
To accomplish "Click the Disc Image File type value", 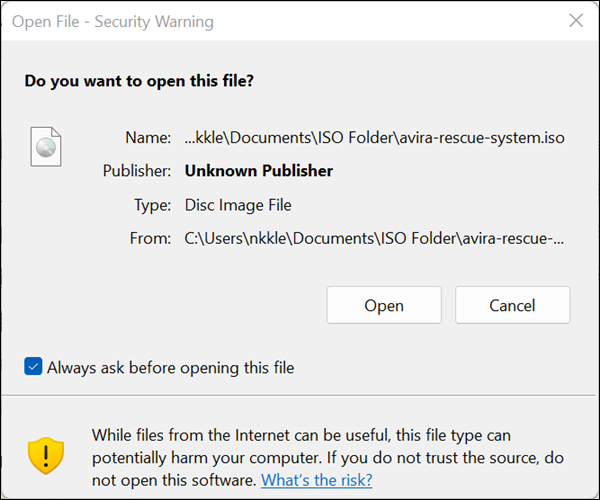I will pyautogui.click(x=238, y=205).
